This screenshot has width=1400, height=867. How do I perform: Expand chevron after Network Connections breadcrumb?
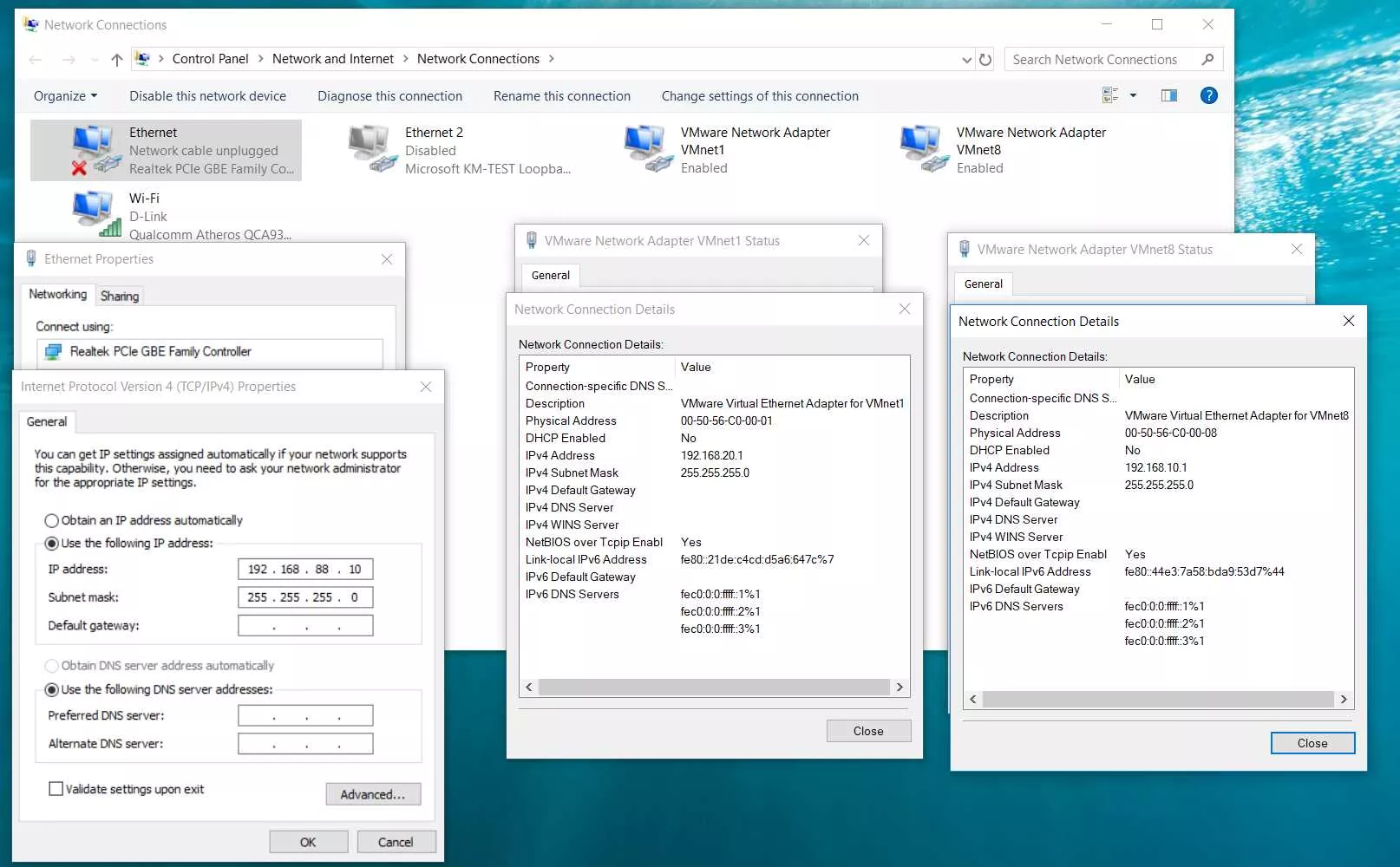pos(551,59)
